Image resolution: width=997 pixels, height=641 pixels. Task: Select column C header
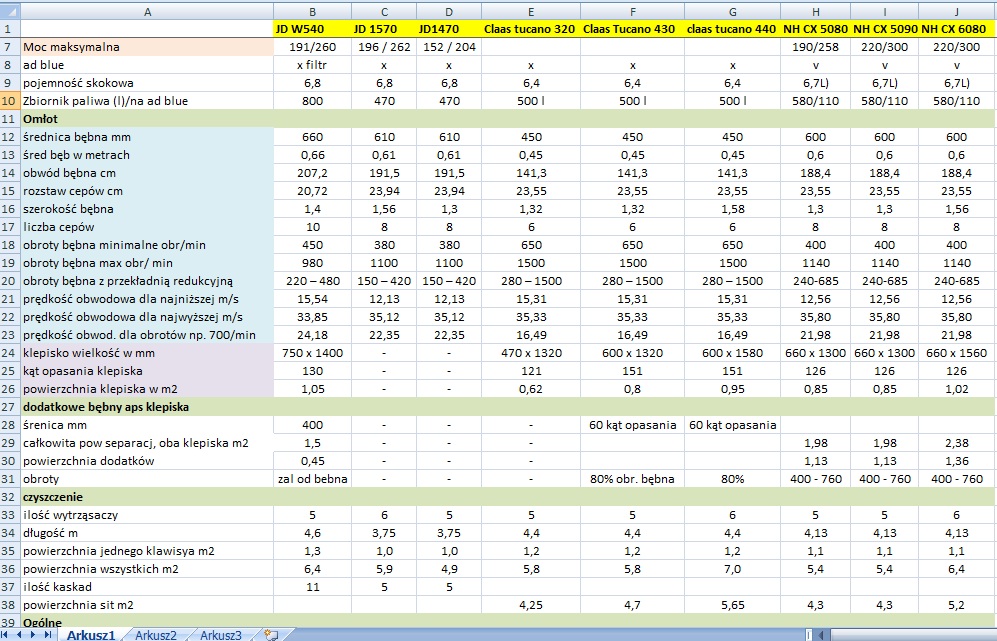click(384, 11)
